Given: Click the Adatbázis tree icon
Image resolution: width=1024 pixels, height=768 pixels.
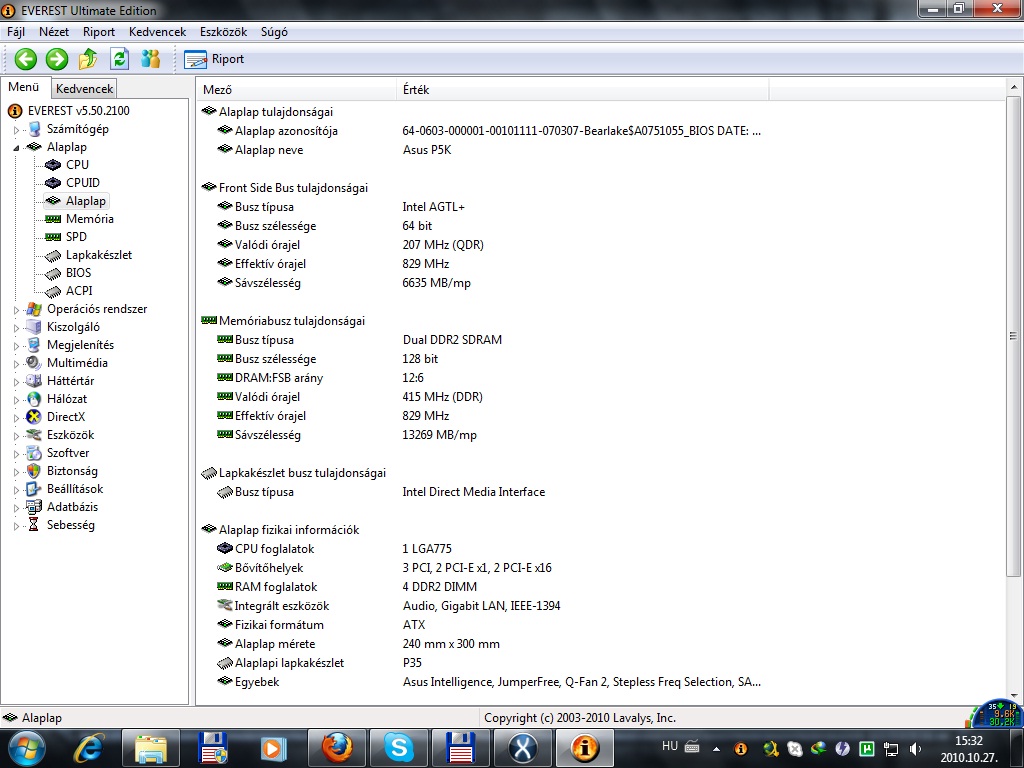Looking at the screenshot, I should pos(33,507).
